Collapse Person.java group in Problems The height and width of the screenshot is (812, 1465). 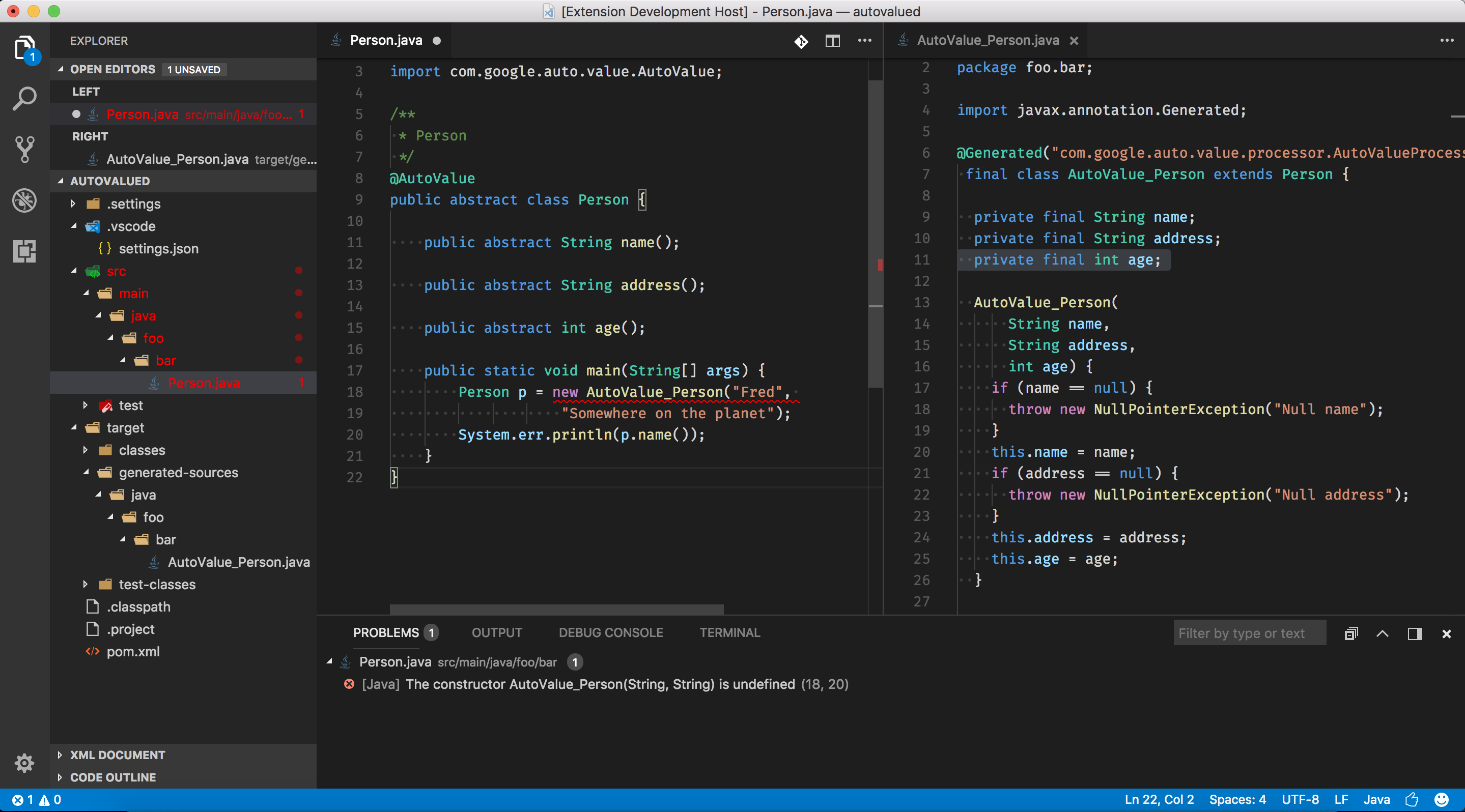[329, 662]
